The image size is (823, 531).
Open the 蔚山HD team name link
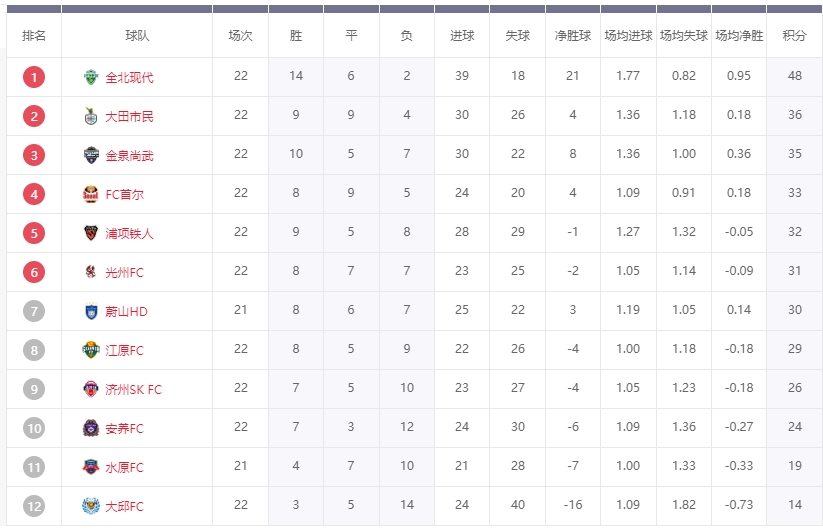tap(126, 311)
